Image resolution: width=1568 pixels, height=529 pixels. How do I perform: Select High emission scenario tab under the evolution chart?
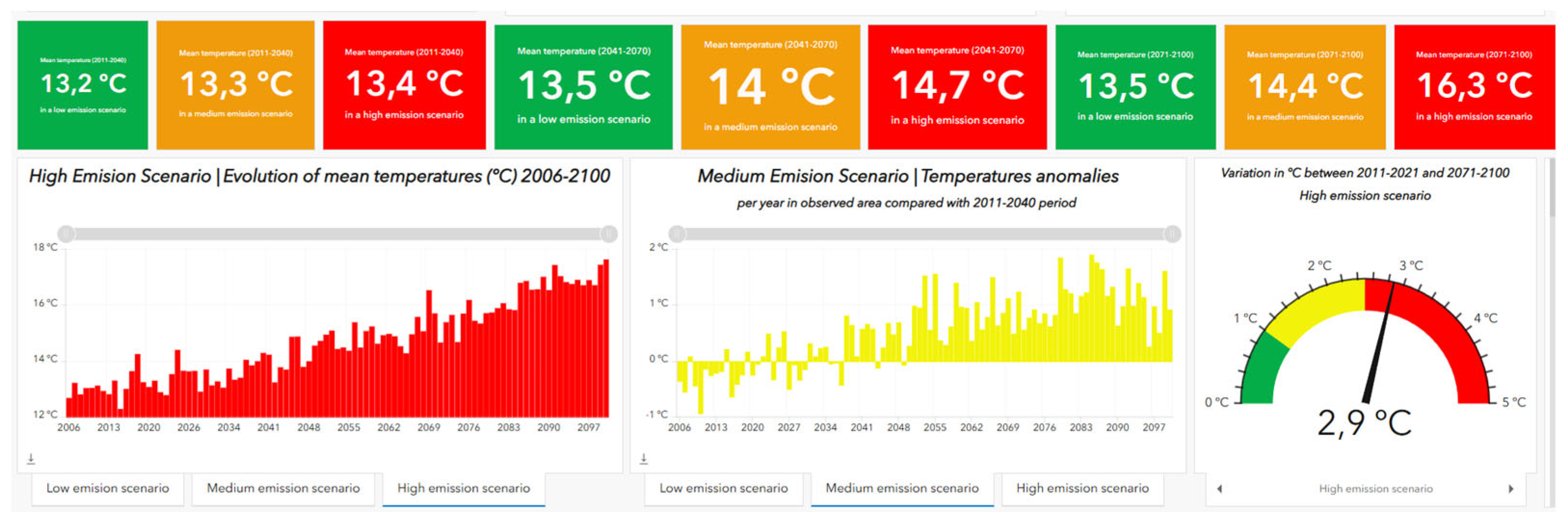(x=463, y=488)
